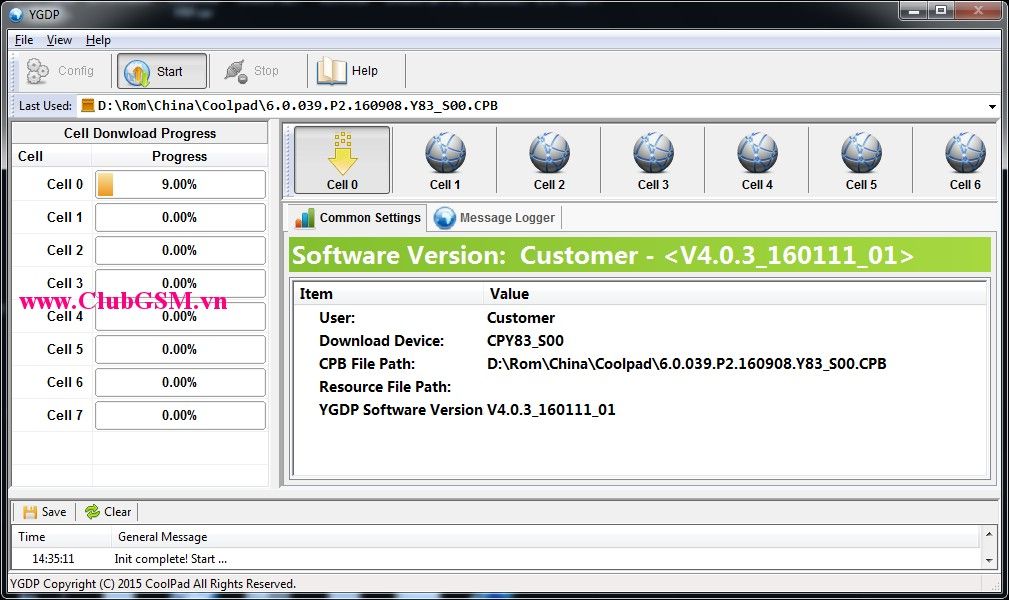Click the CPB File Path row
Screen dimensions: 1009x600
coord(600,364)
